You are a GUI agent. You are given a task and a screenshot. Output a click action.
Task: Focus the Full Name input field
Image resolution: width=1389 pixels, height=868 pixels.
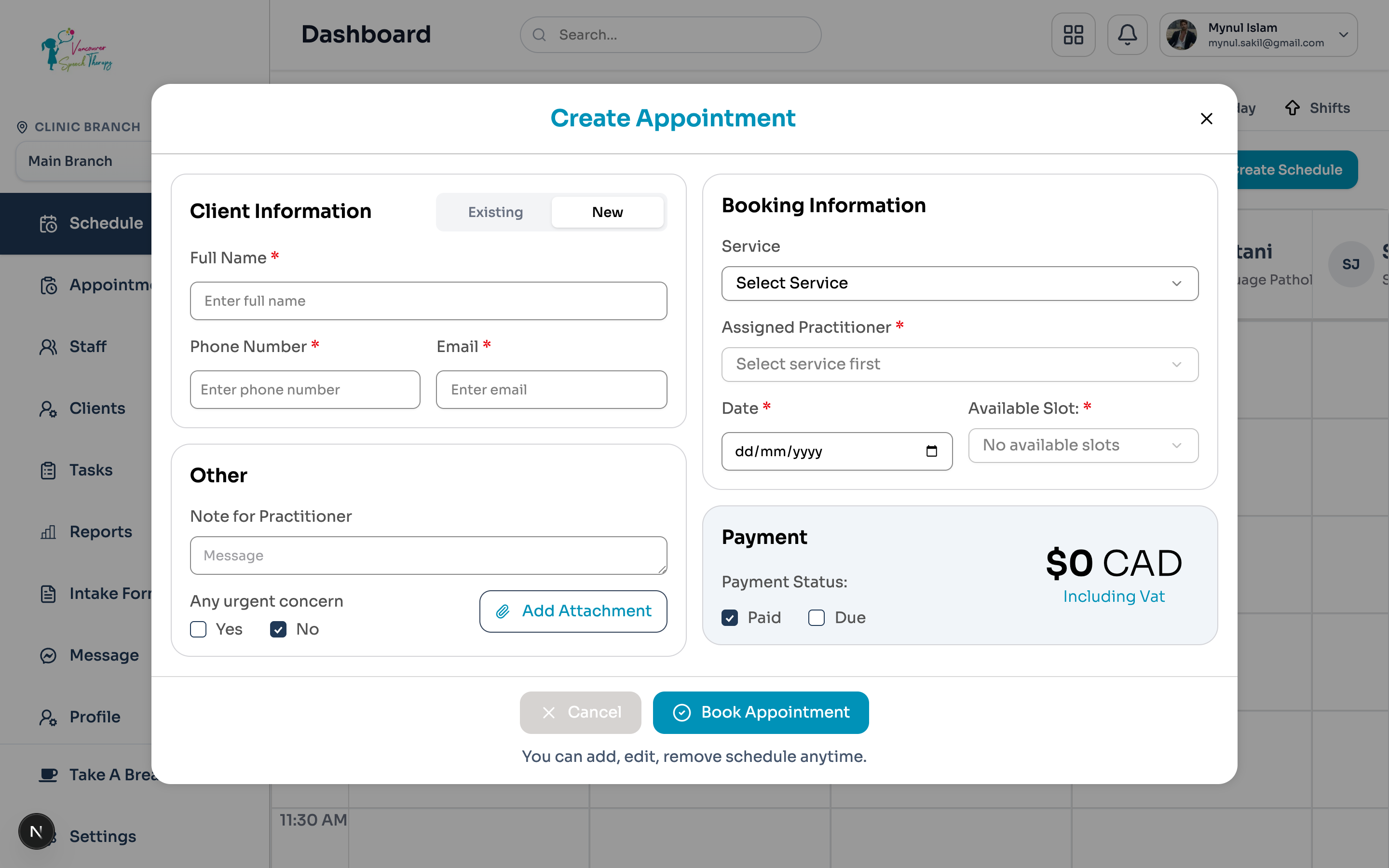[428, 301]
